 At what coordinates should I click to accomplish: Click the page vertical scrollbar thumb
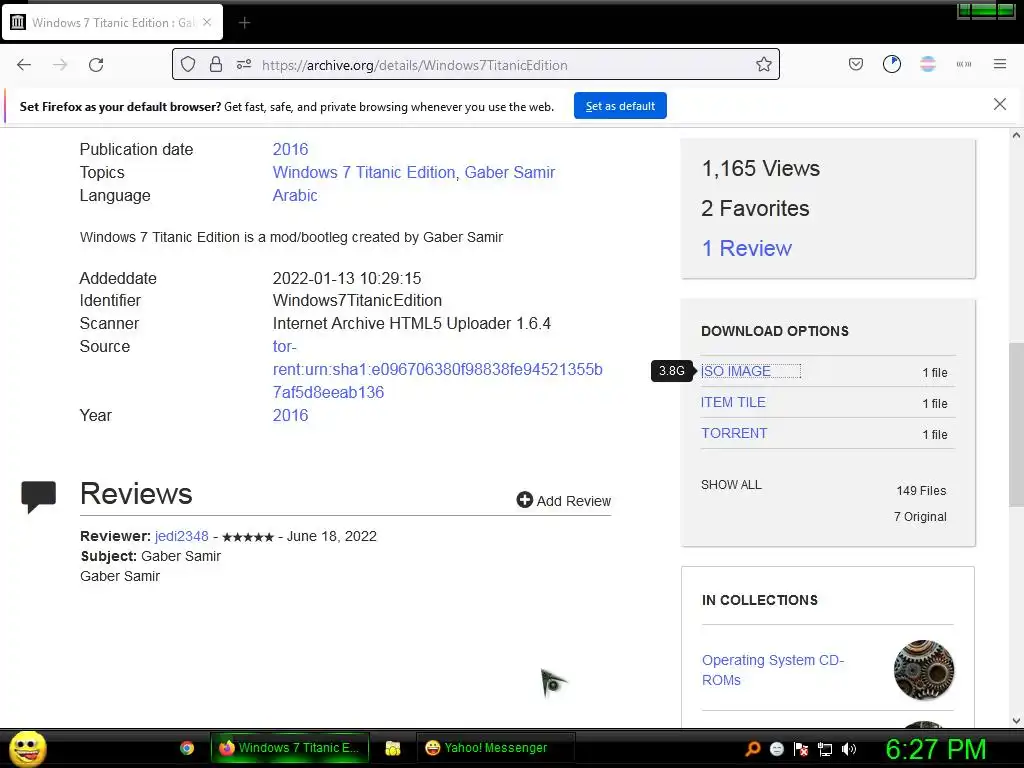click(1016, 424)
